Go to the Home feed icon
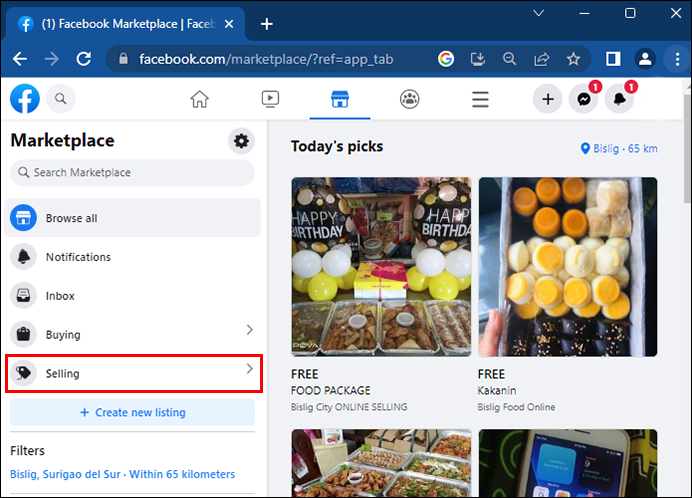This screenshot has height=498, width=692. pos(199,99)
